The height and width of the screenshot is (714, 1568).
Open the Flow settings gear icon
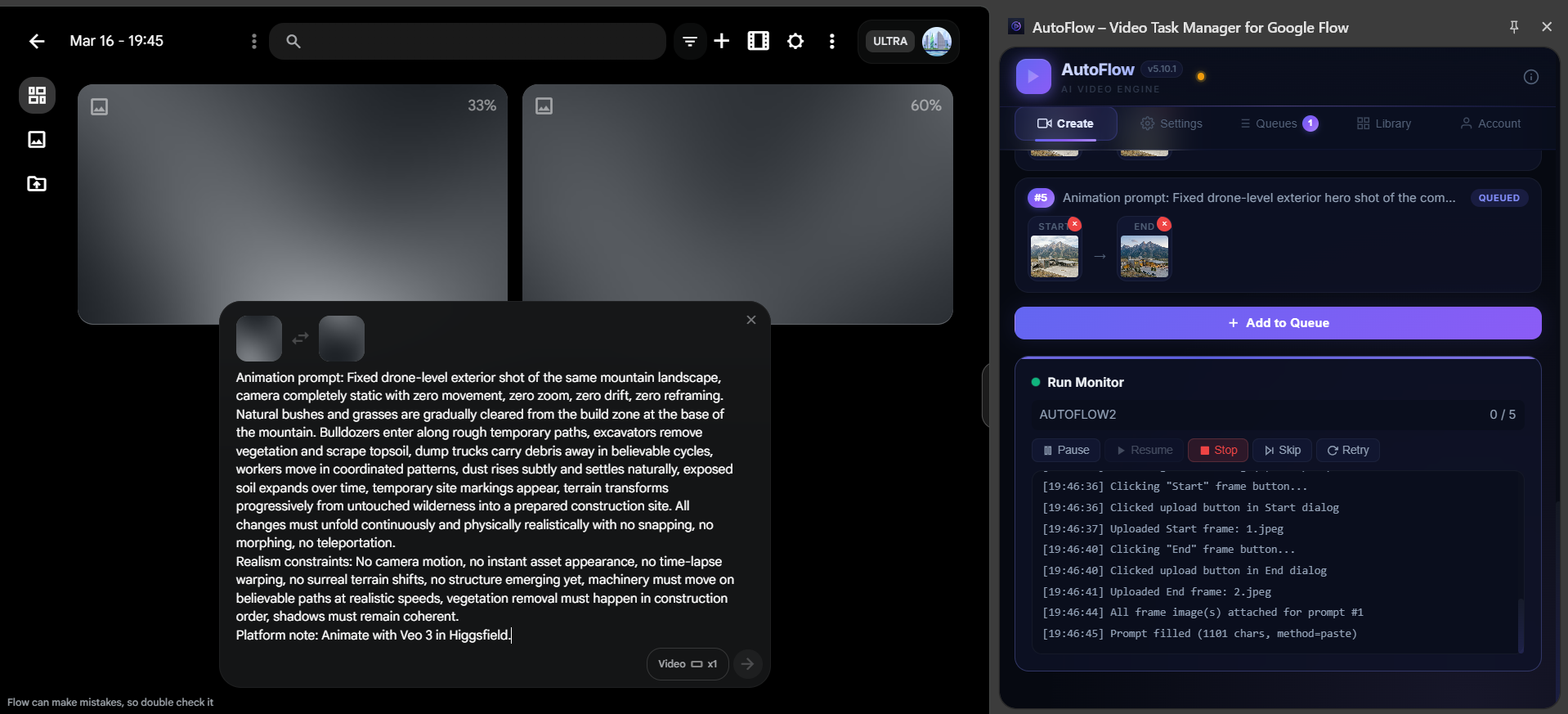[795, 41]
